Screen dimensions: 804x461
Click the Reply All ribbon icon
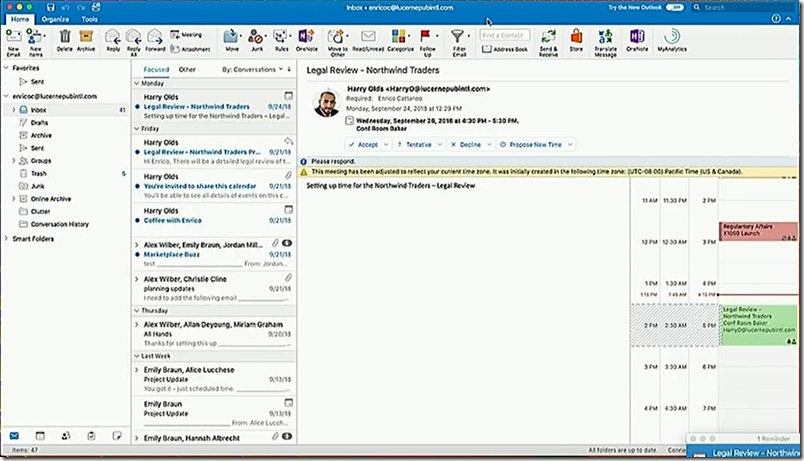click(134, 42)
